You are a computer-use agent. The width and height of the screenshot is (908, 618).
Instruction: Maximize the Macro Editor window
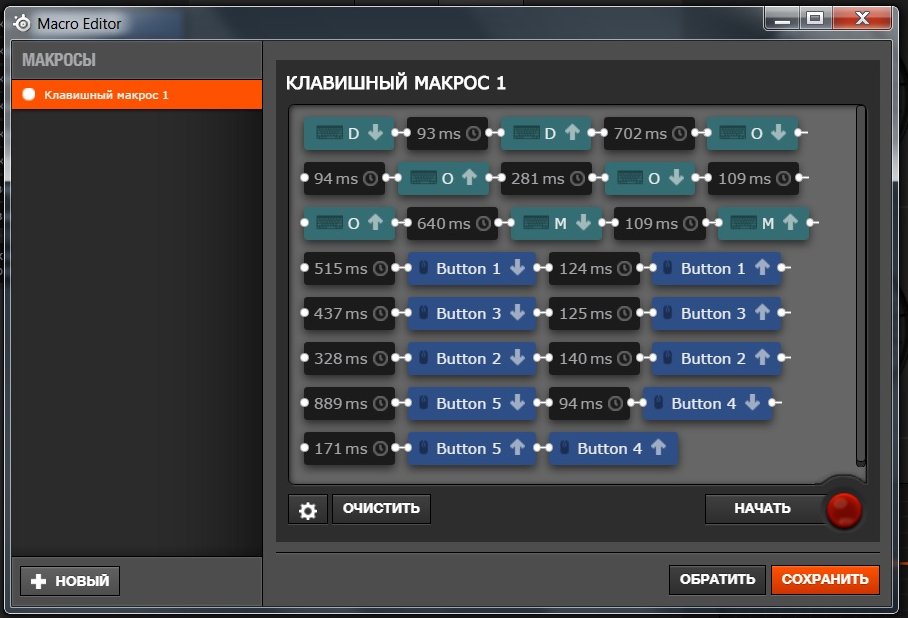pyautogui.click(x=815, y=19)
